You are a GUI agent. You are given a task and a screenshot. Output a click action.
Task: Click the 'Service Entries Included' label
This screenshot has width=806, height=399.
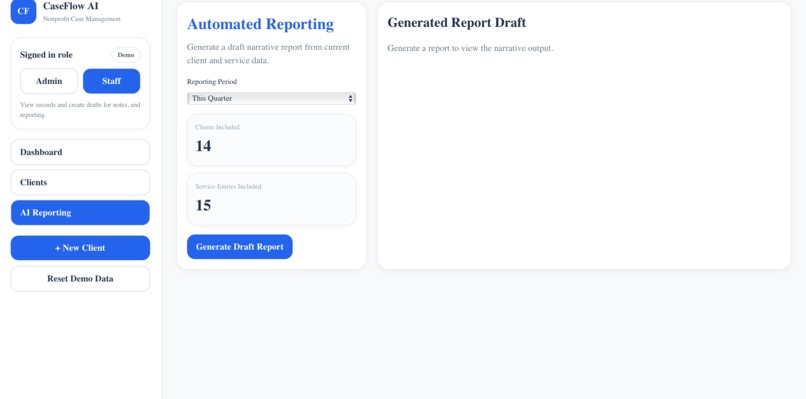click(228, 187)
